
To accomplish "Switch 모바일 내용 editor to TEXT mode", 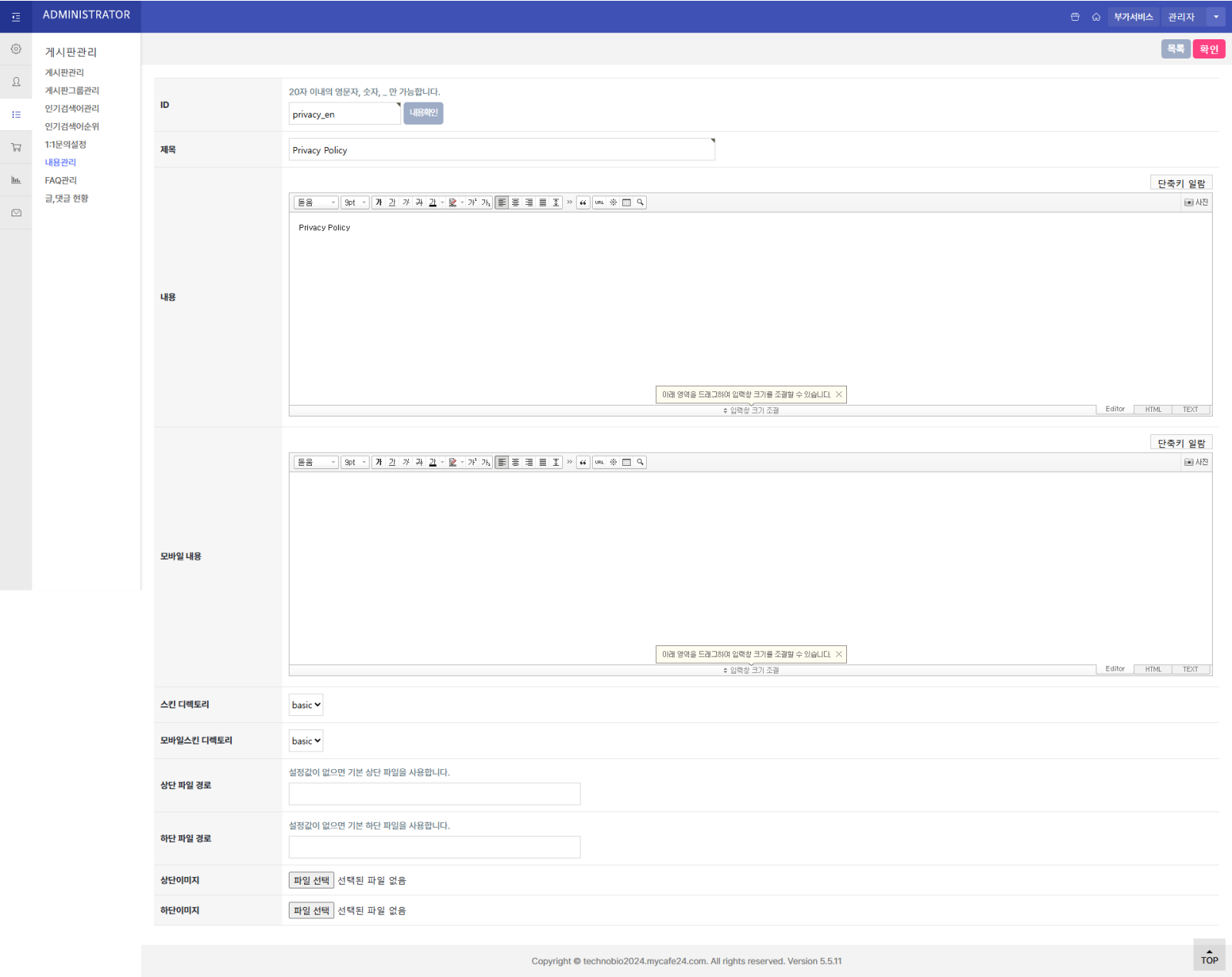I will pos(1190,669).
